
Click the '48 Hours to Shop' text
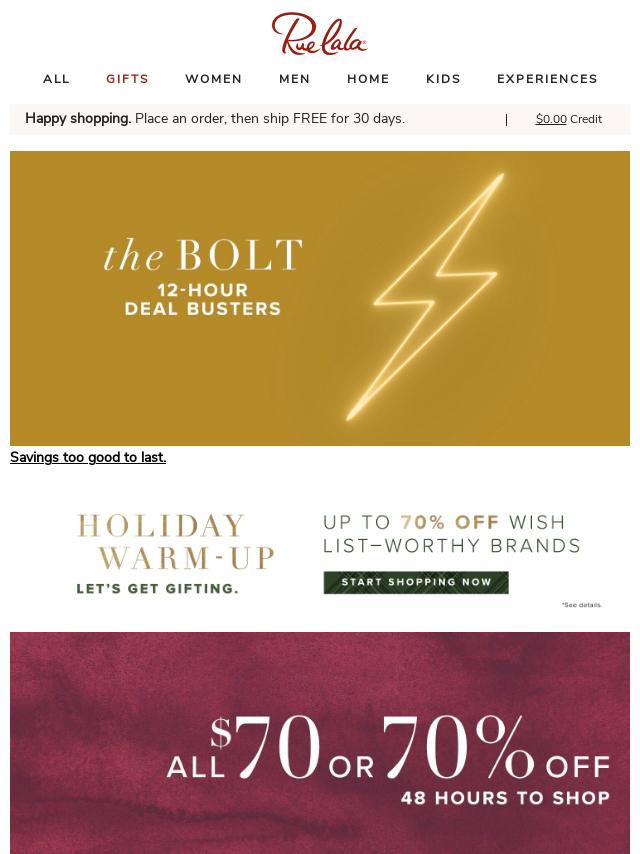click(x=505, y=798)
